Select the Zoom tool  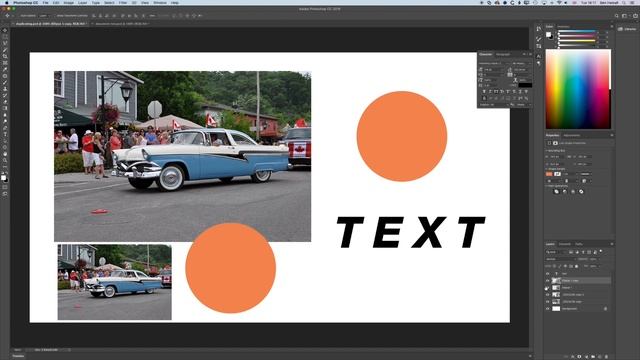[5, 161]
